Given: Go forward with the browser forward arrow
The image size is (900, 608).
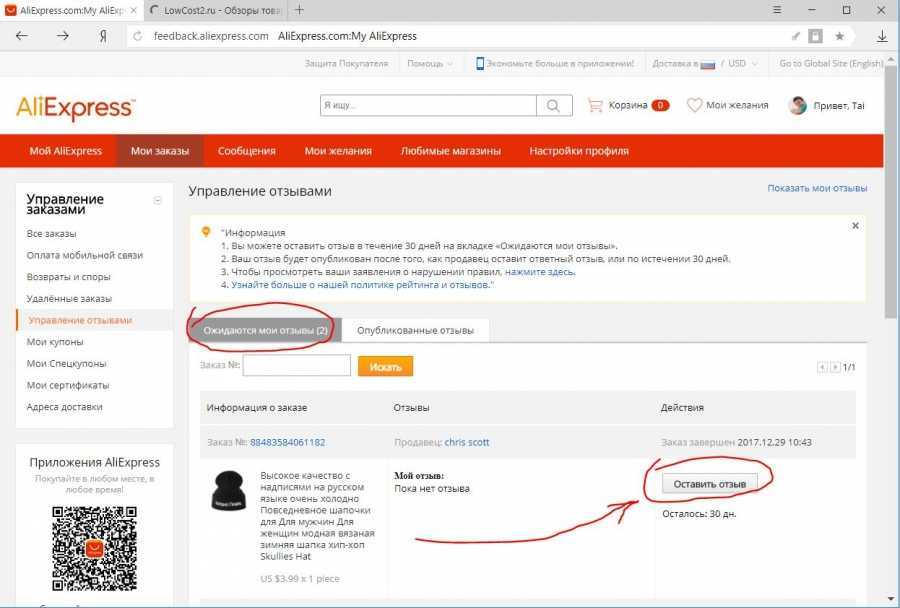Looking at the screenshot, I should (x=63, y=36).
